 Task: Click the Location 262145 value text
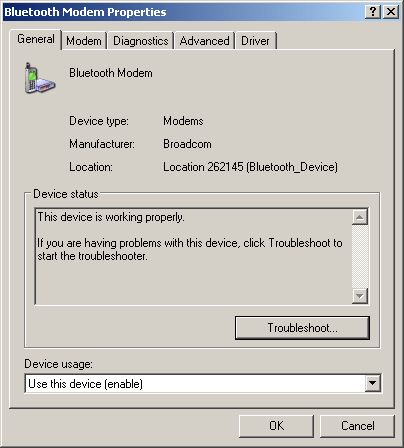(x=250, y=167)
